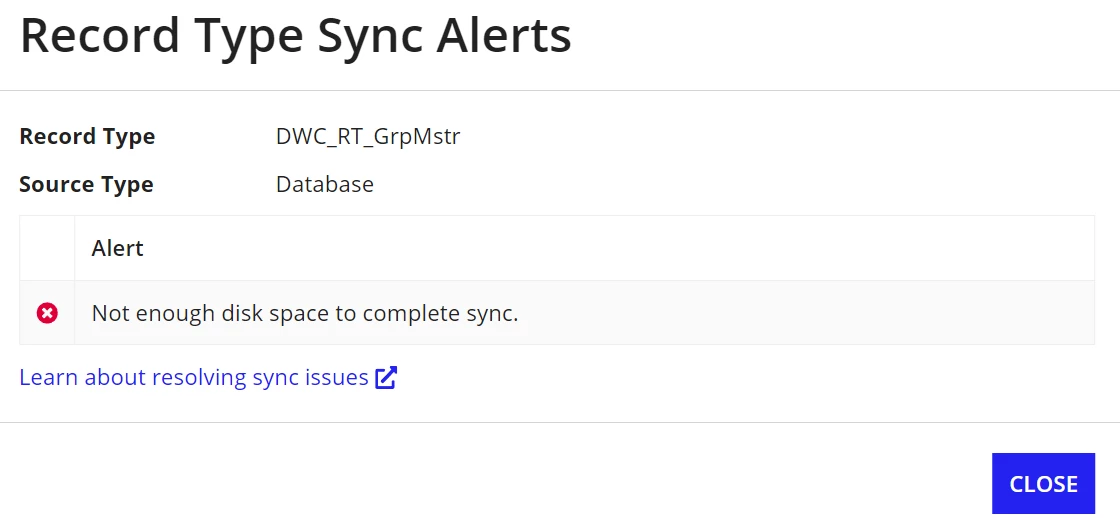Dismiss dialog with the CLOSE button
The width and height of the screenshot is (1120, 524).
pyautogui.click(x=1043, y=483)
